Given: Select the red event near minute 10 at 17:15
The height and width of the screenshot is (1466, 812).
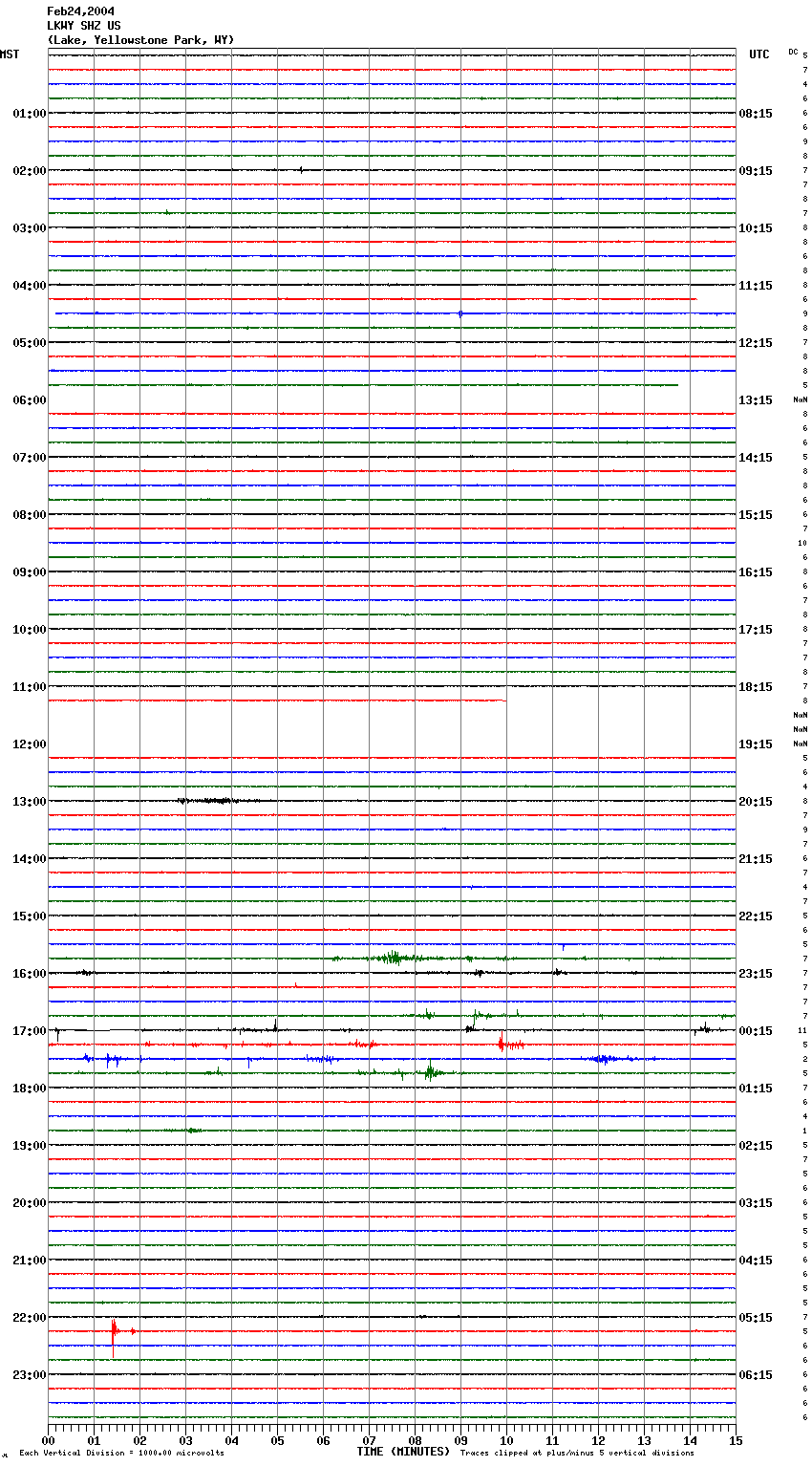Looking at the screenshot, I should (504, 1046).
